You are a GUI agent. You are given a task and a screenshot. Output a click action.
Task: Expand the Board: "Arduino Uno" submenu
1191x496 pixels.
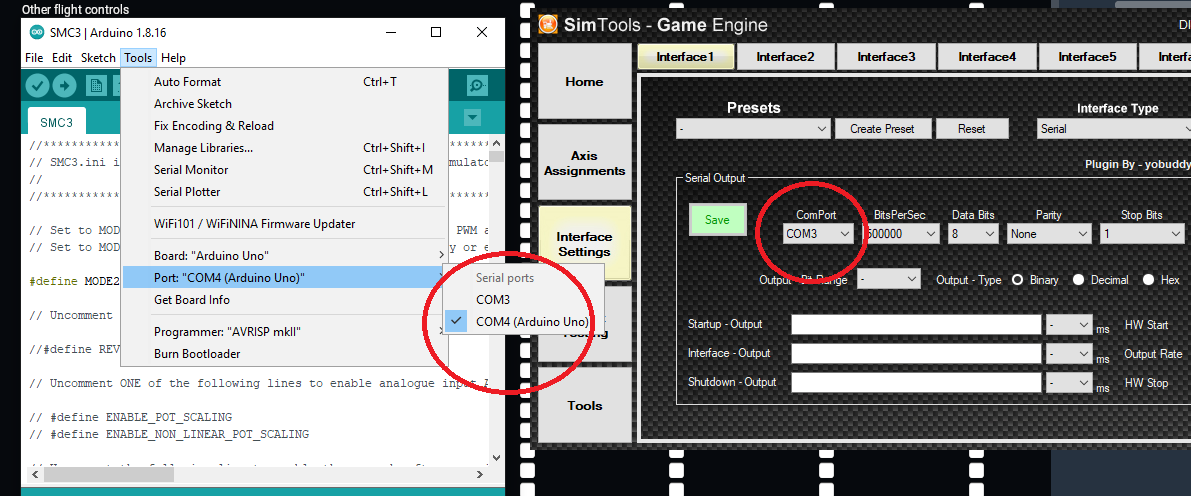click(x=285, y=255)
